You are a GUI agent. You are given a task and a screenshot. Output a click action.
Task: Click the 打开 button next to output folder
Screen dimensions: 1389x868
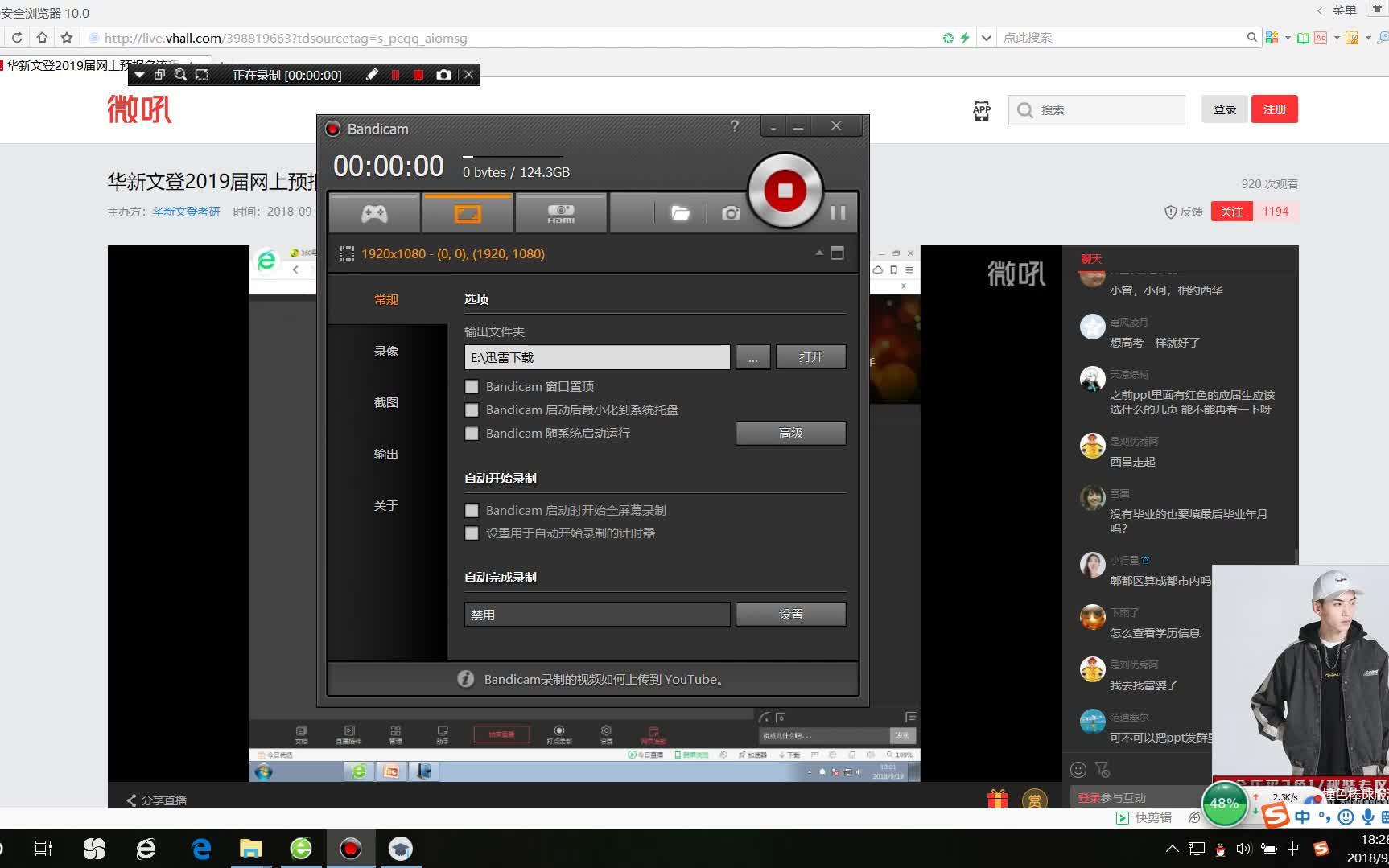click(x=810, y=357)
